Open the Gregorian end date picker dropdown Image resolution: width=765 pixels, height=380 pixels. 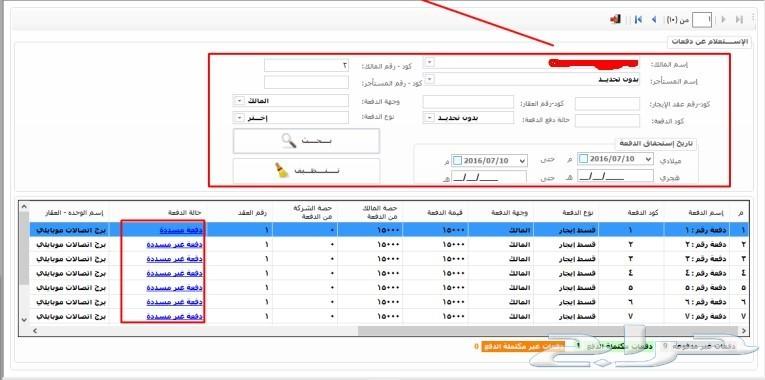pos(523,160)
